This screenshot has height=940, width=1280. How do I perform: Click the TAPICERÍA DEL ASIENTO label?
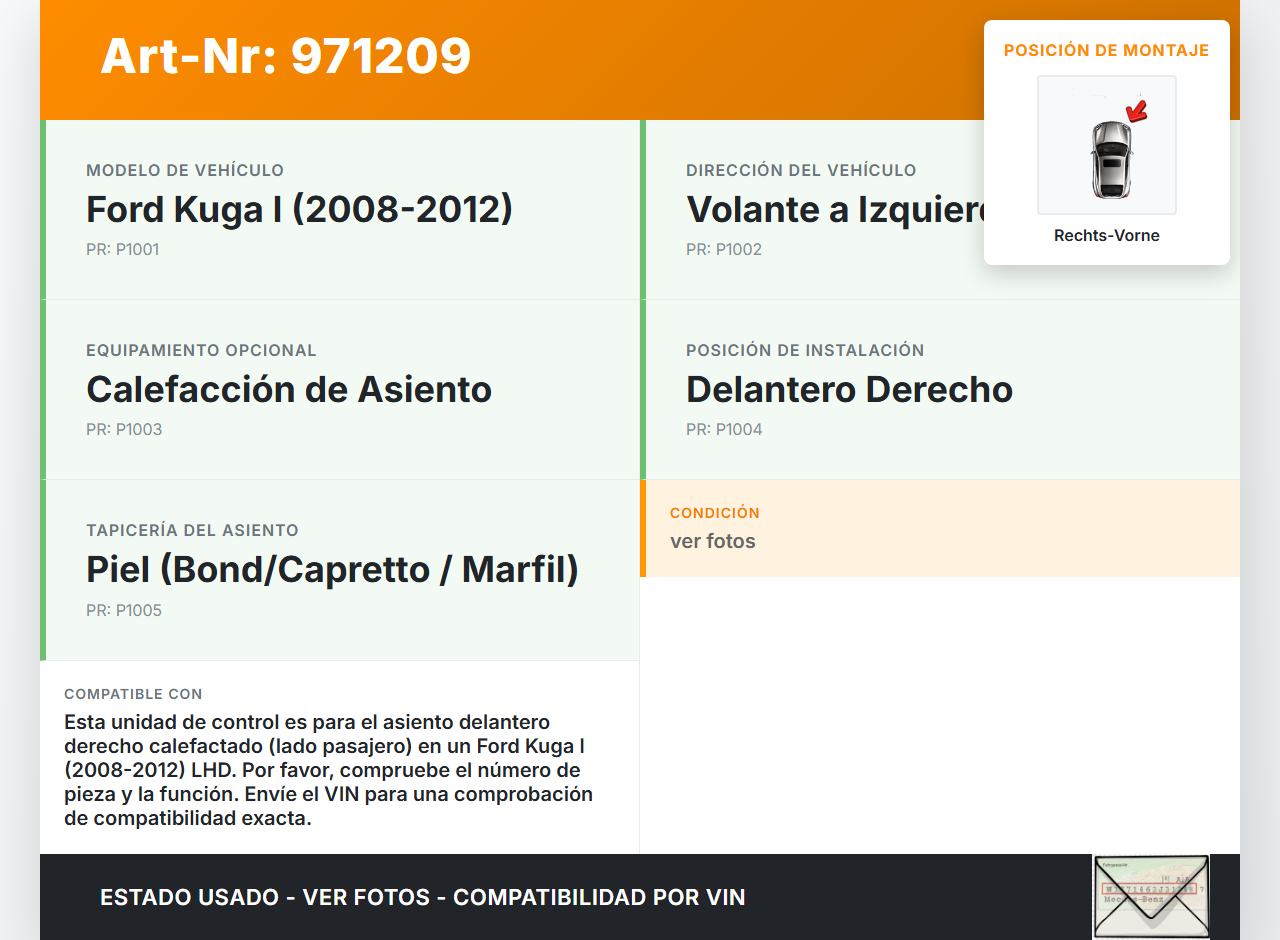pos(192,530)
